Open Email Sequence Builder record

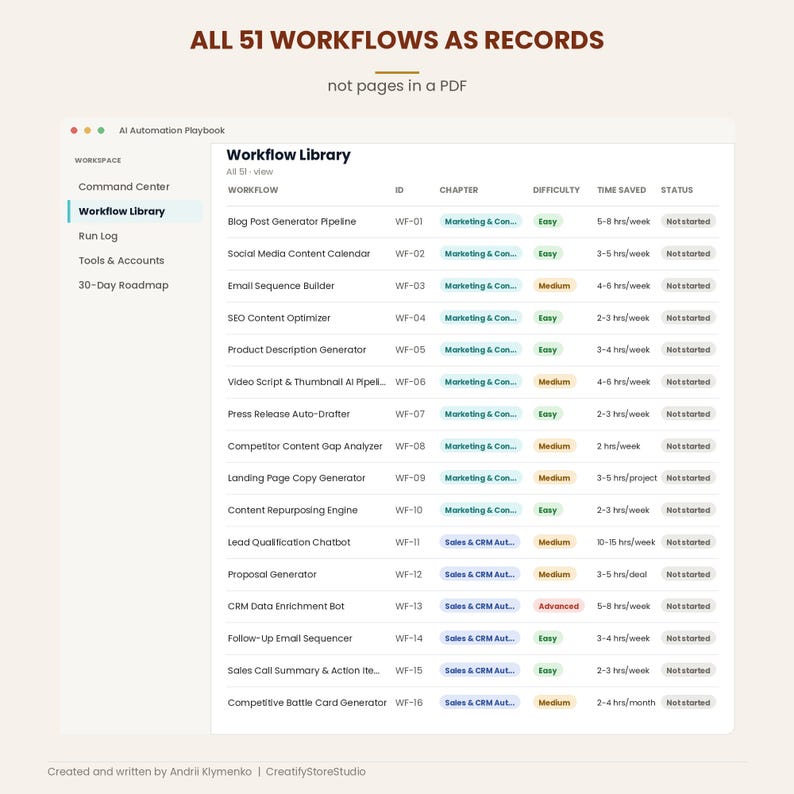281,286
